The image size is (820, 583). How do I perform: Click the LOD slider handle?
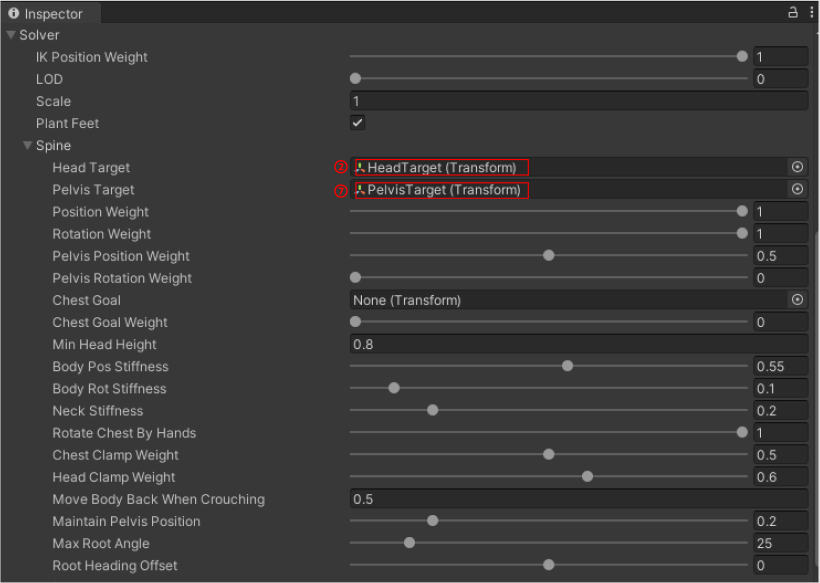356,78
